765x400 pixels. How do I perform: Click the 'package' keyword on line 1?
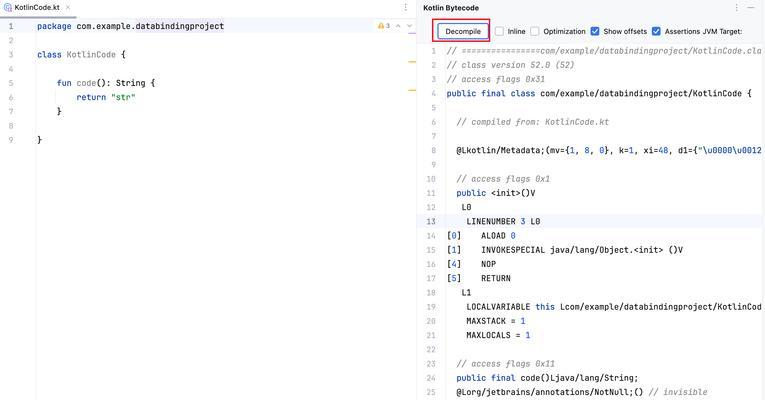point(54,26)
